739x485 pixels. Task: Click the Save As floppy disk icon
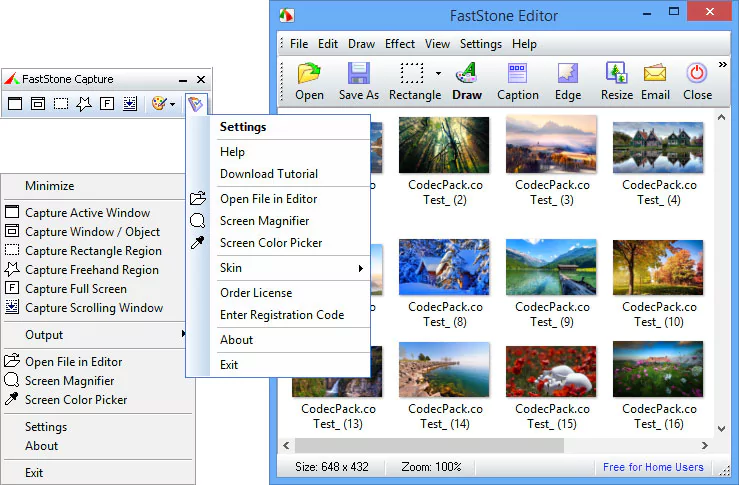coord(358,80)
